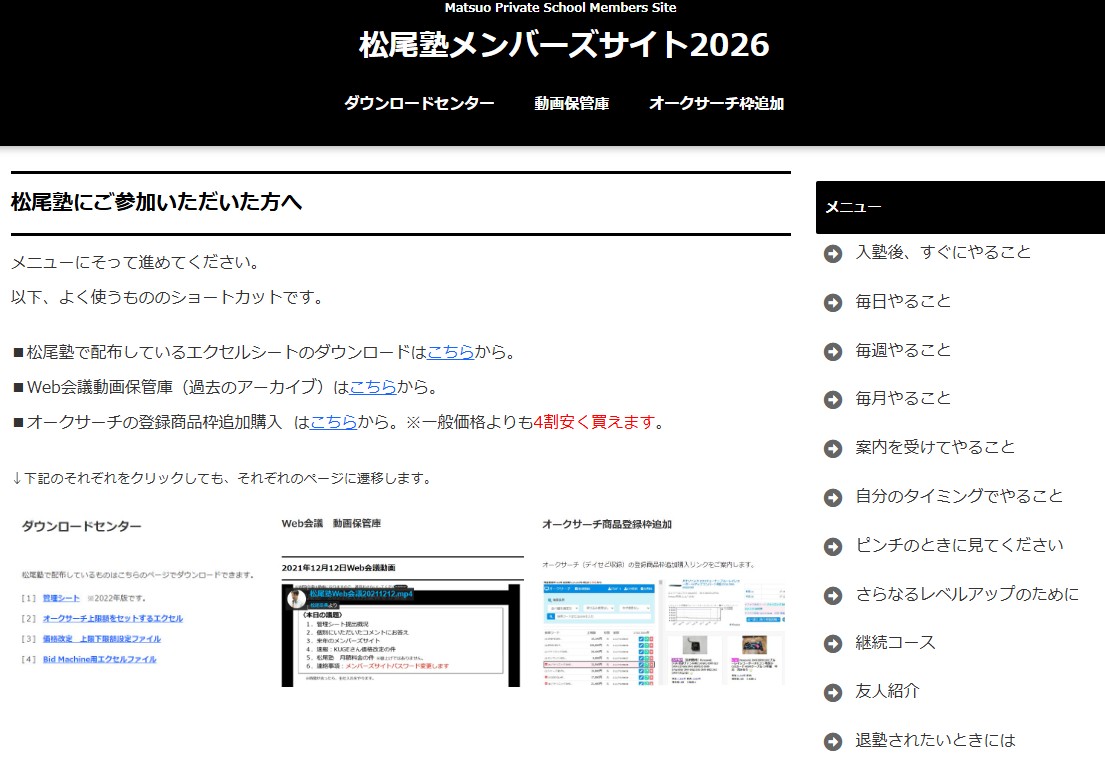This screenshot has width=1105, height=761.
Task: Select オークサーチ枠追加 in top navigation
Action: click(x=716, y=103)
